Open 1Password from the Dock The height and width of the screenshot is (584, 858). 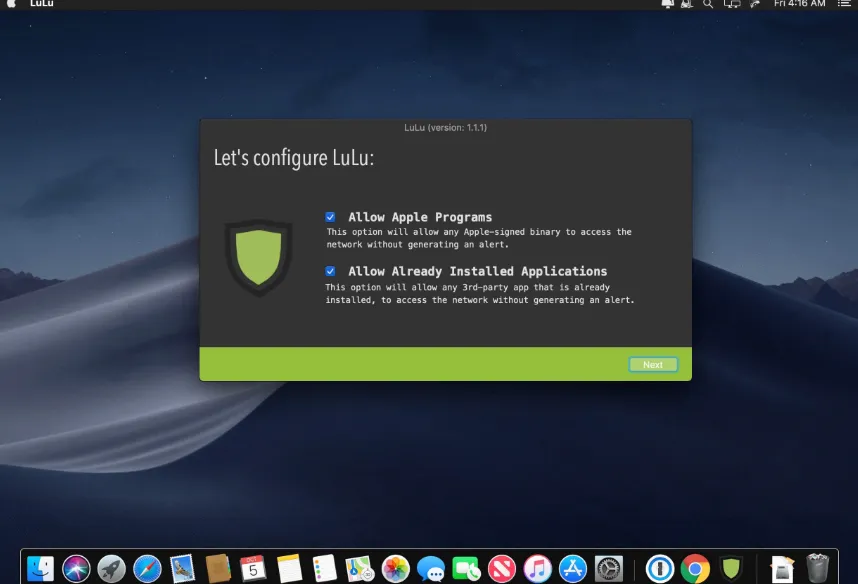659,568
